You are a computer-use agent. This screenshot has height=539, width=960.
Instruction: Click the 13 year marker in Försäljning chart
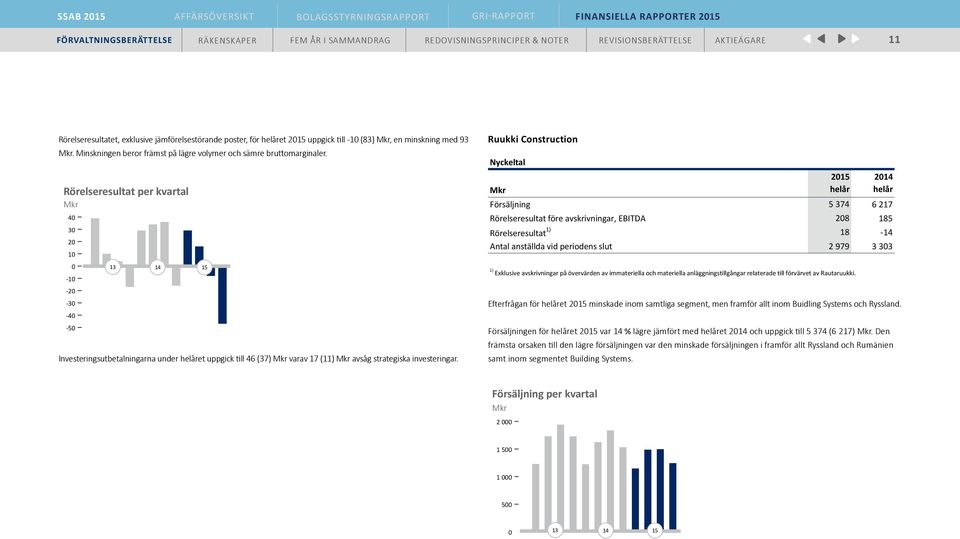pos(555,530)
